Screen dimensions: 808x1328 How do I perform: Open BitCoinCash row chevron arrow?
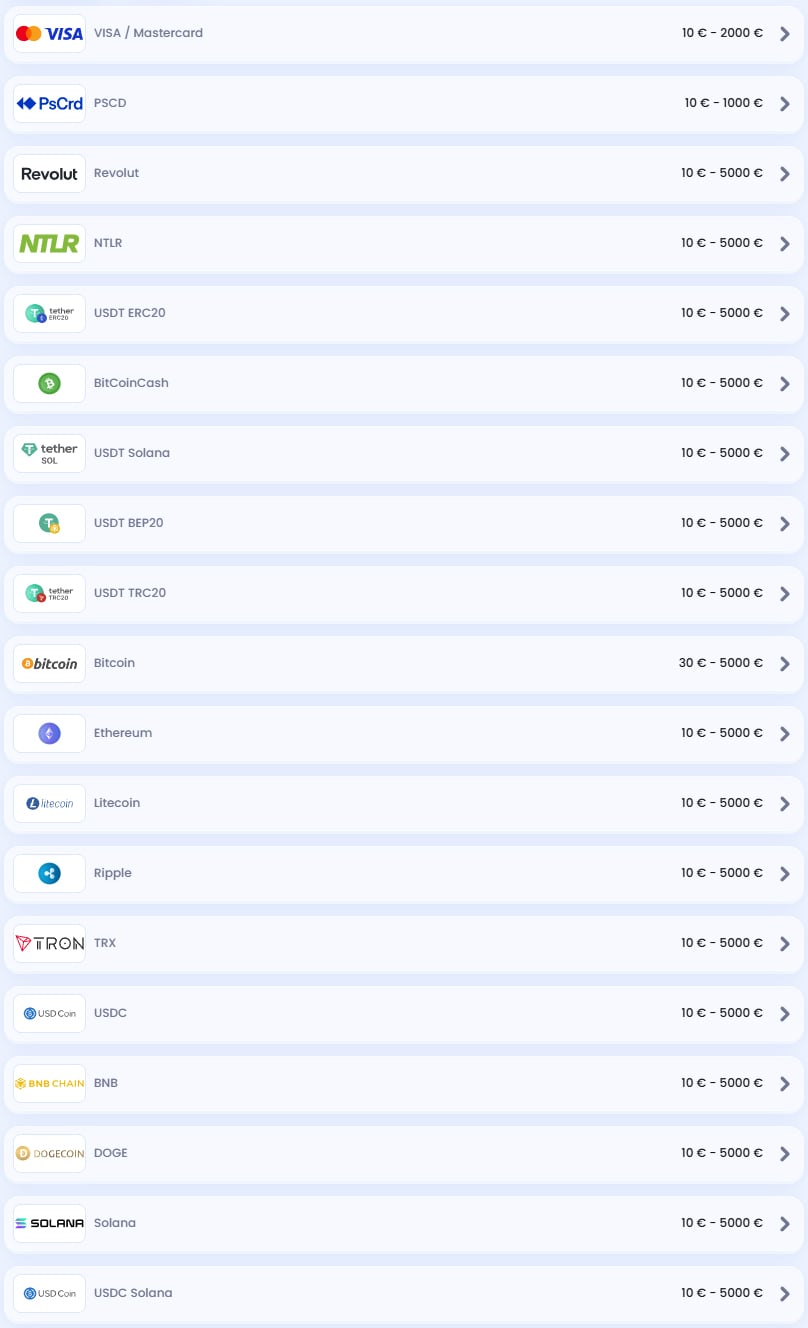coord(785,384)
